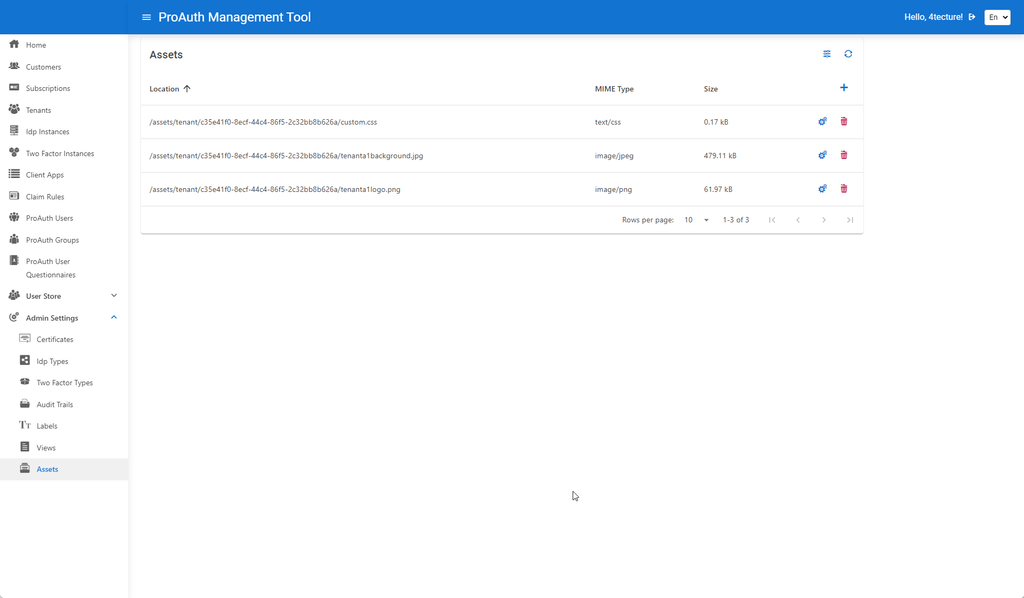
Task: Select the custom.css asset row path
Action: coord(262,122)
